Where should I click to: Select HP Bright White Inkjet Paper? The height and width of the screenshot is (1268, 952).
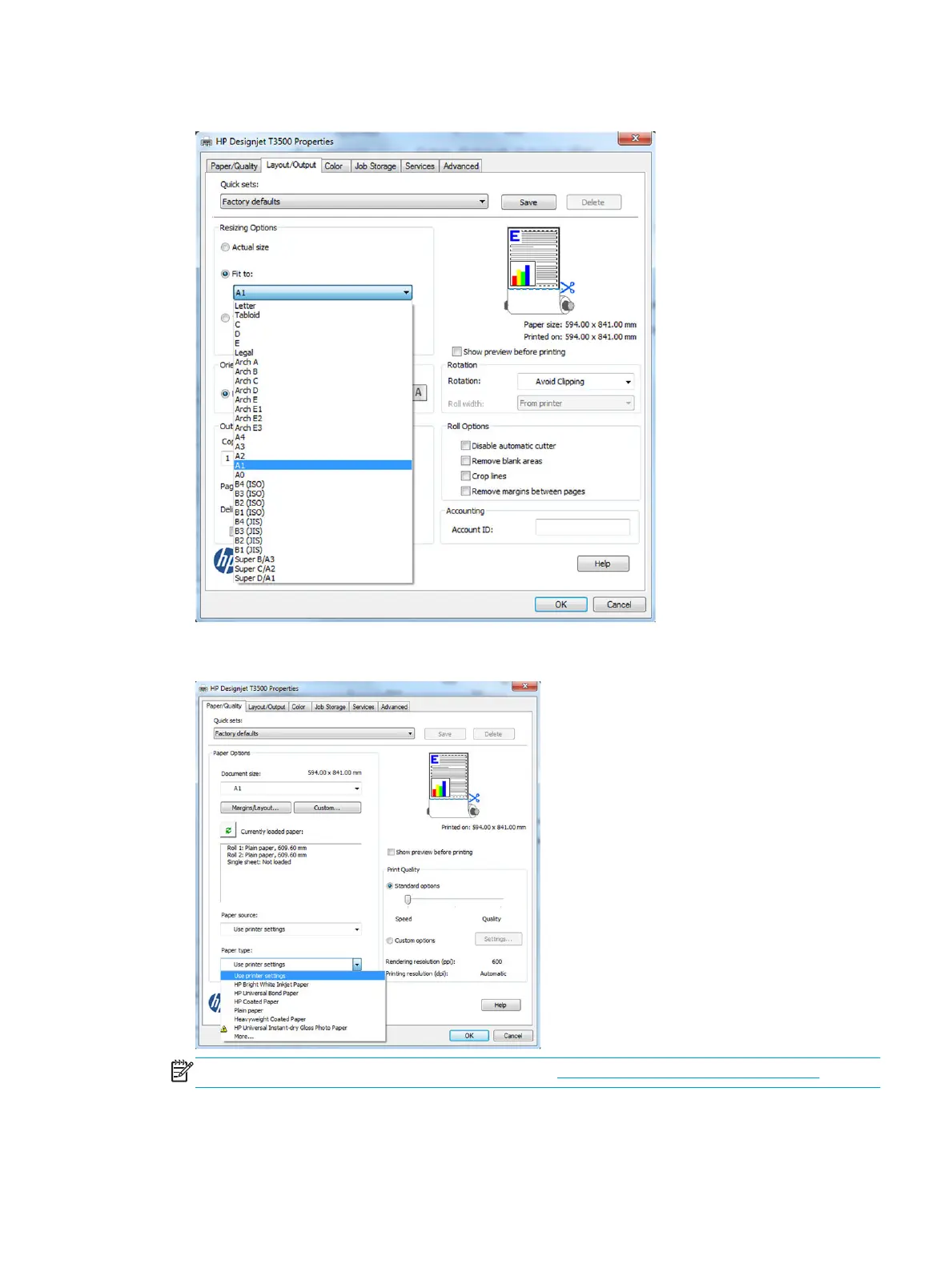[303, 985]
